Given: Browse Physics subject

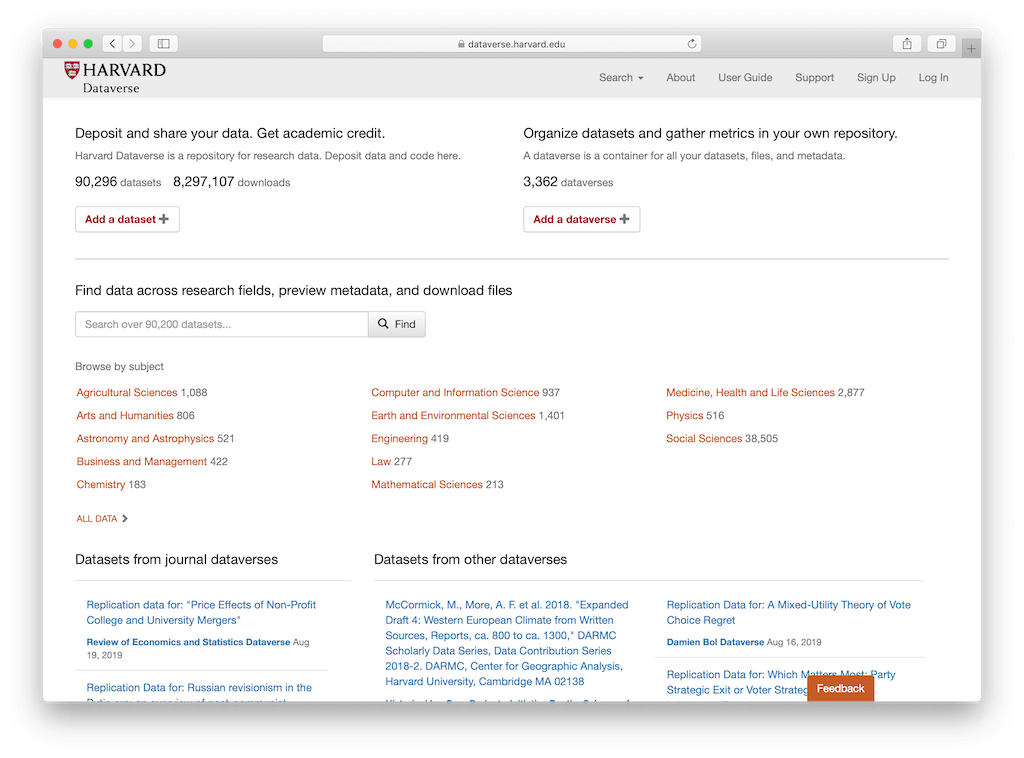Looking at the screenshot, I should point(684,415).
